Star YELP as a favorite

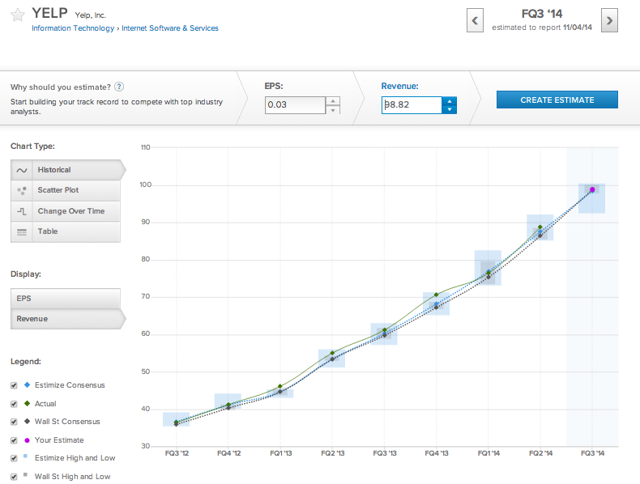[x=18, y=15]
